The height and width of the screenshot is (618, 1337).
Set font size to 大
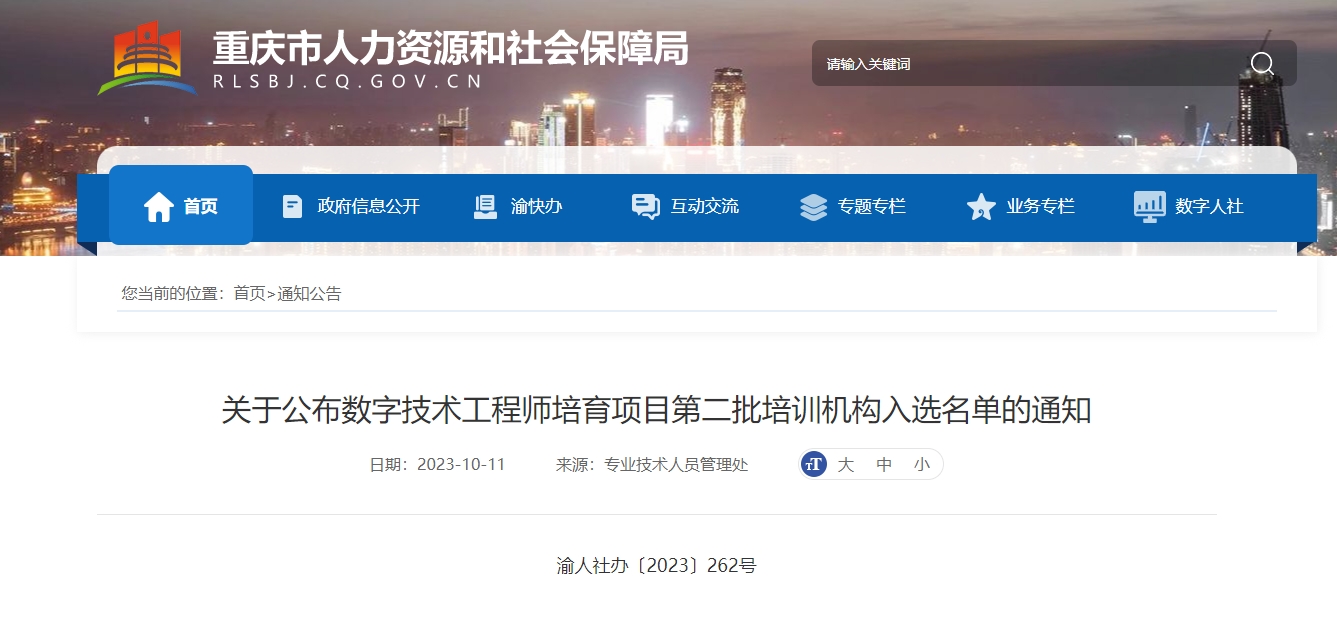point(846,464)
